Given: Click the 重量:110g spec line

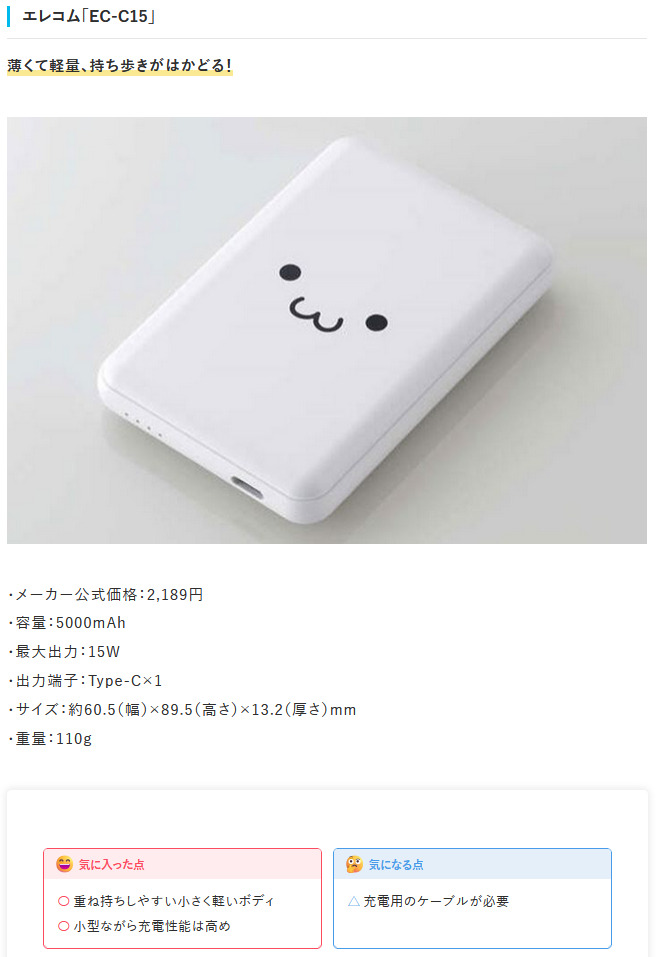Looking at the screenshot, I should [49, 739].
